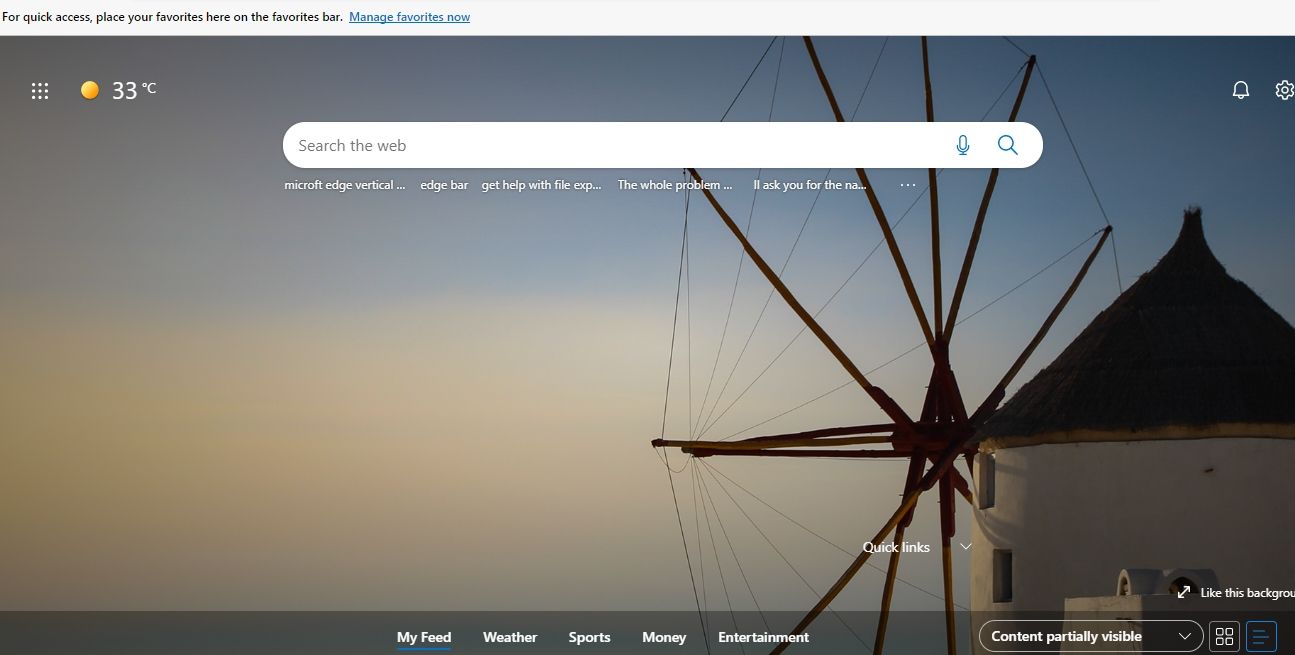Open the app launcher grid icon
1295x655 pixels.
[x=40, y=91]
